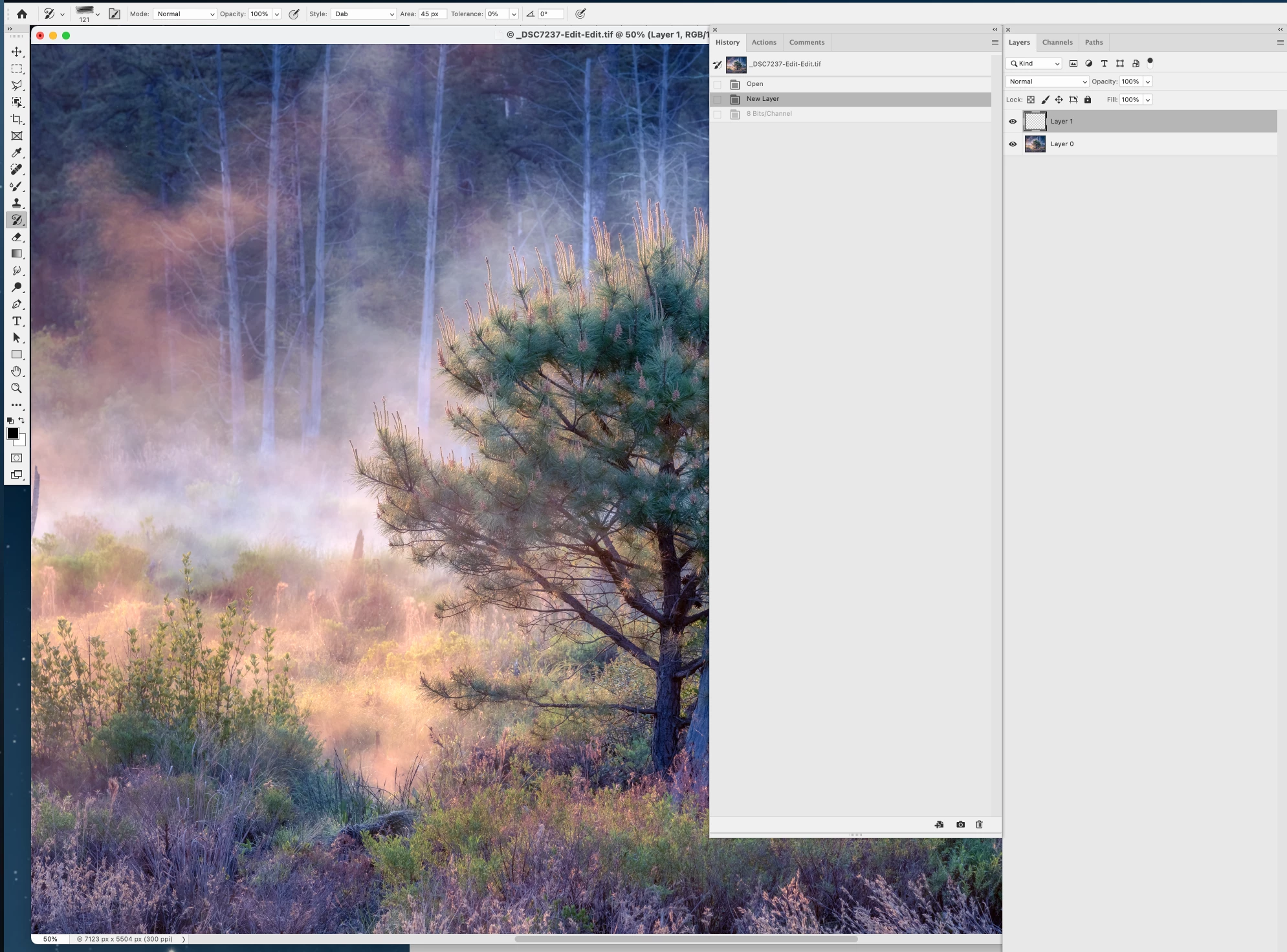This screenshot has height=952, width=1287.
Task: Hide Layer 1 visibility eye
Action: coord(1013,122)
